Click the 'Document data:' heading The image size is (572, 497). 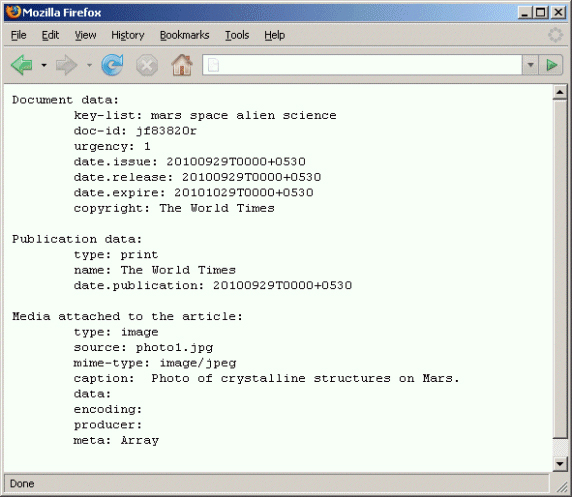[65, 100]
